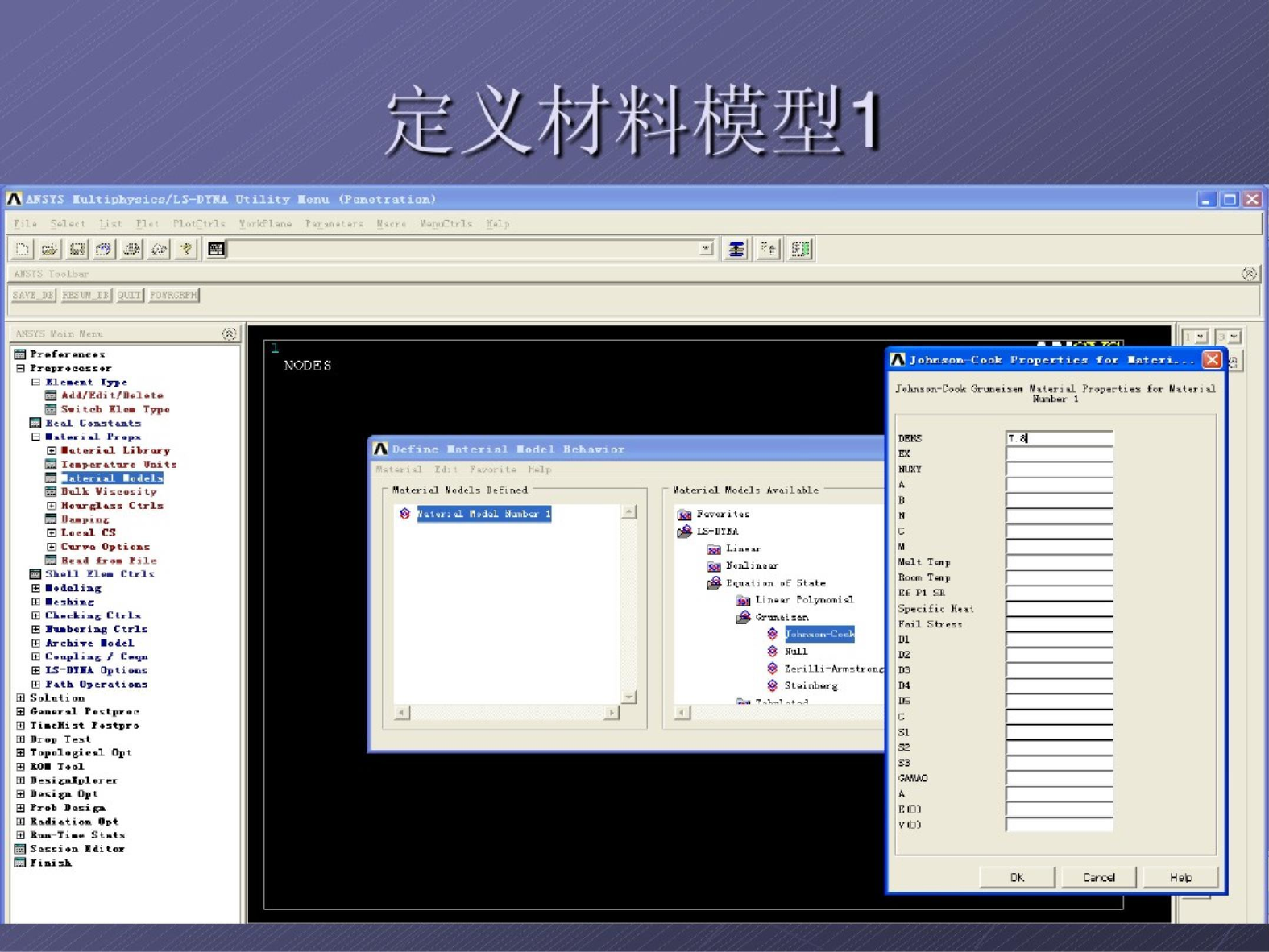Click the Open ANSYS File toolbar icon
1269x952 pixels.
50,250
